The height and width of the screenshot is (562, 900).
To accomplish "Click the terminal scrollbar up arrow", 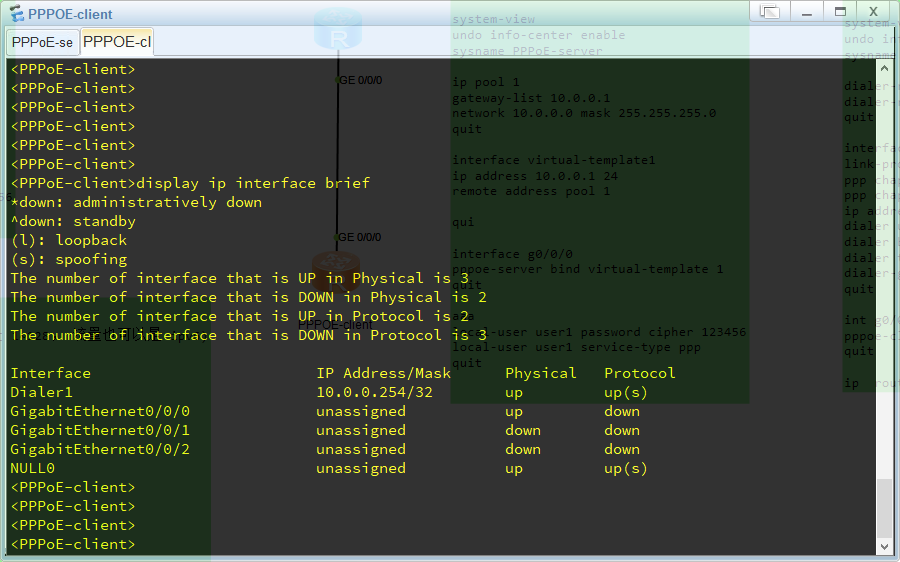I will 884,68.
